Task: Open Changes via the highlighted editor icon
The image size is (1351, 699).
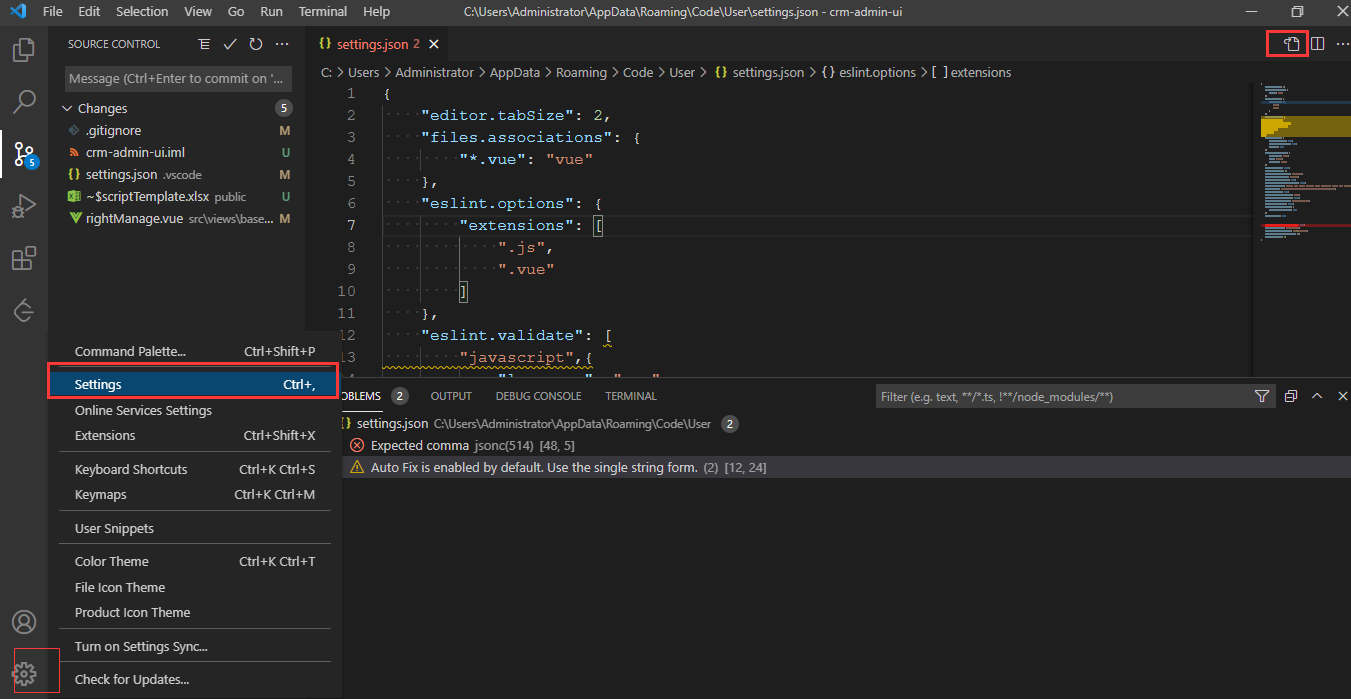Action: tap(1287, 43)
